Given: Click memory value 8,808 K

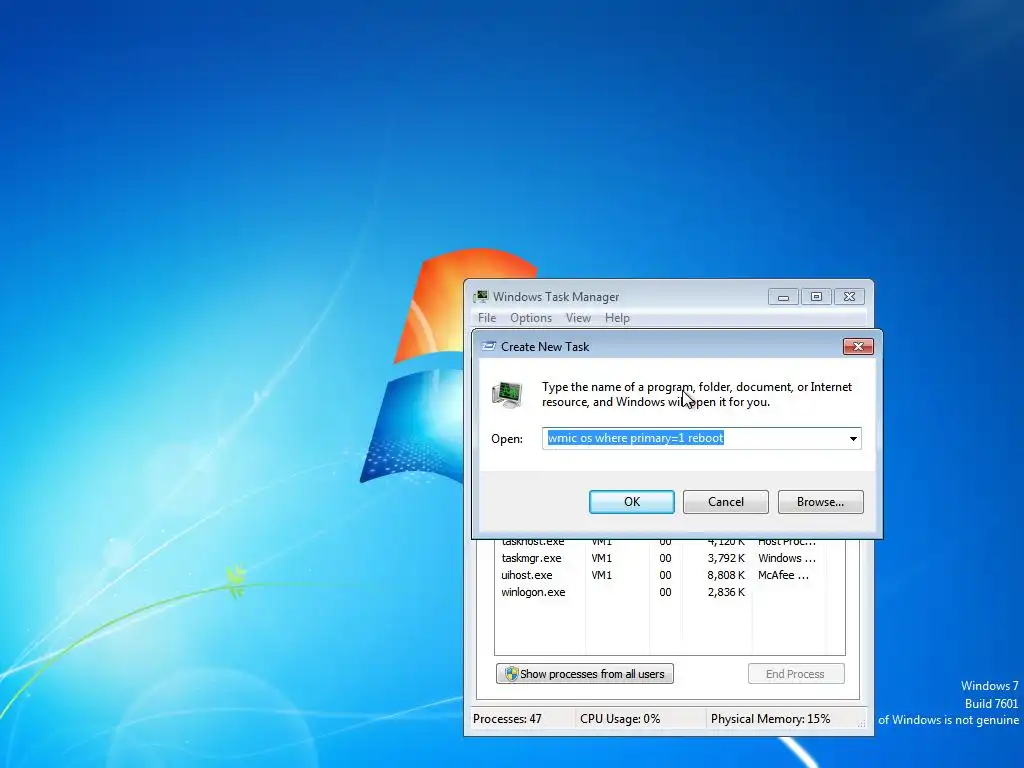Looking at the screenshot, I should (726, 575).
